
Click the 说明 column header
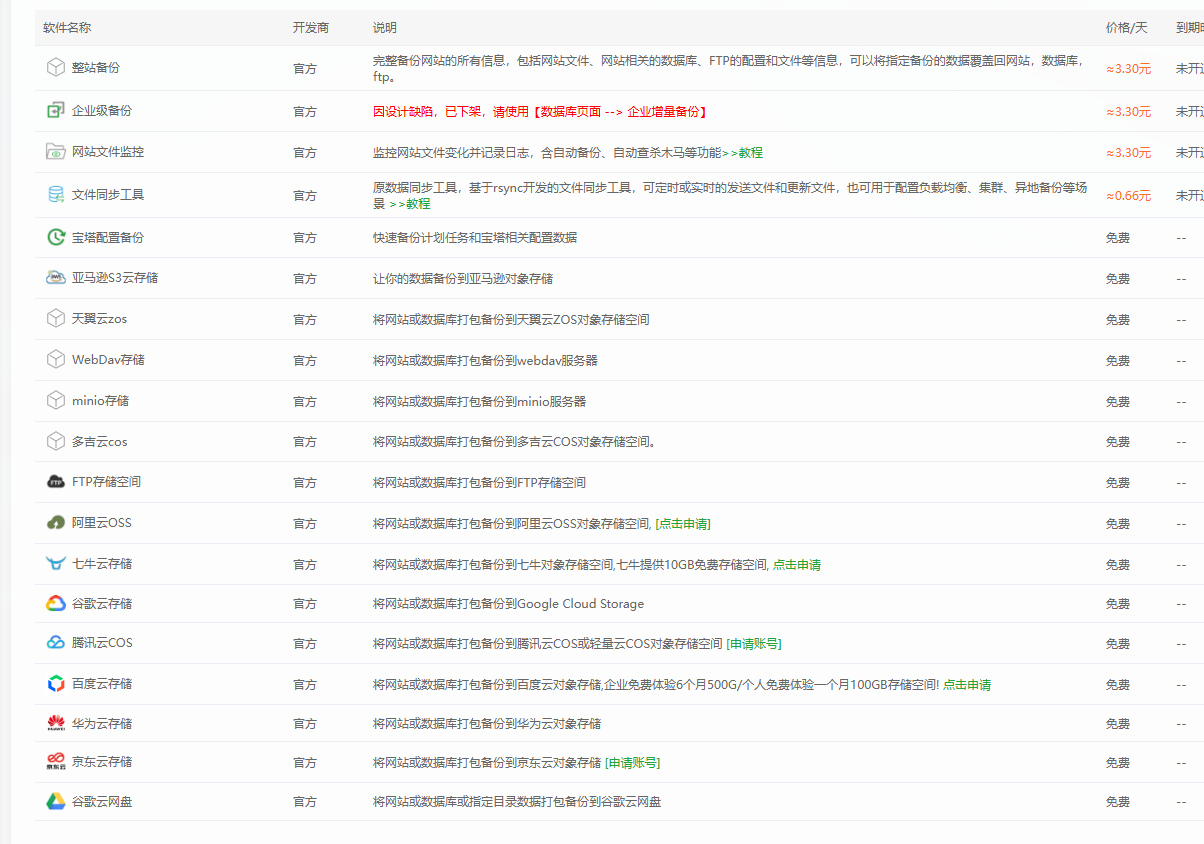coord(385,27)
